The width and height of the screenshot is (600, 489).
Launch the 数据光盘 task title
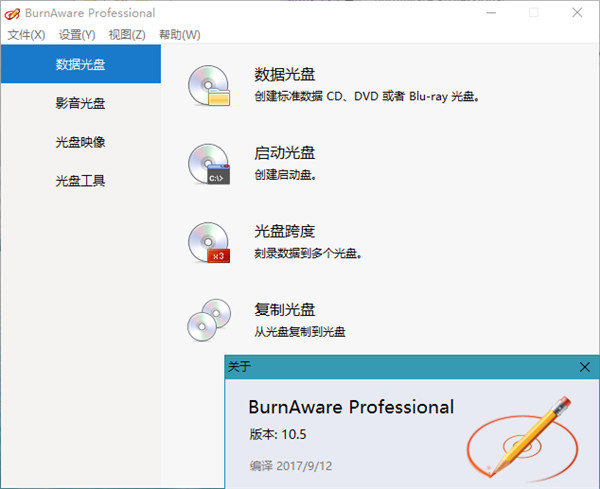click(285, 74)
